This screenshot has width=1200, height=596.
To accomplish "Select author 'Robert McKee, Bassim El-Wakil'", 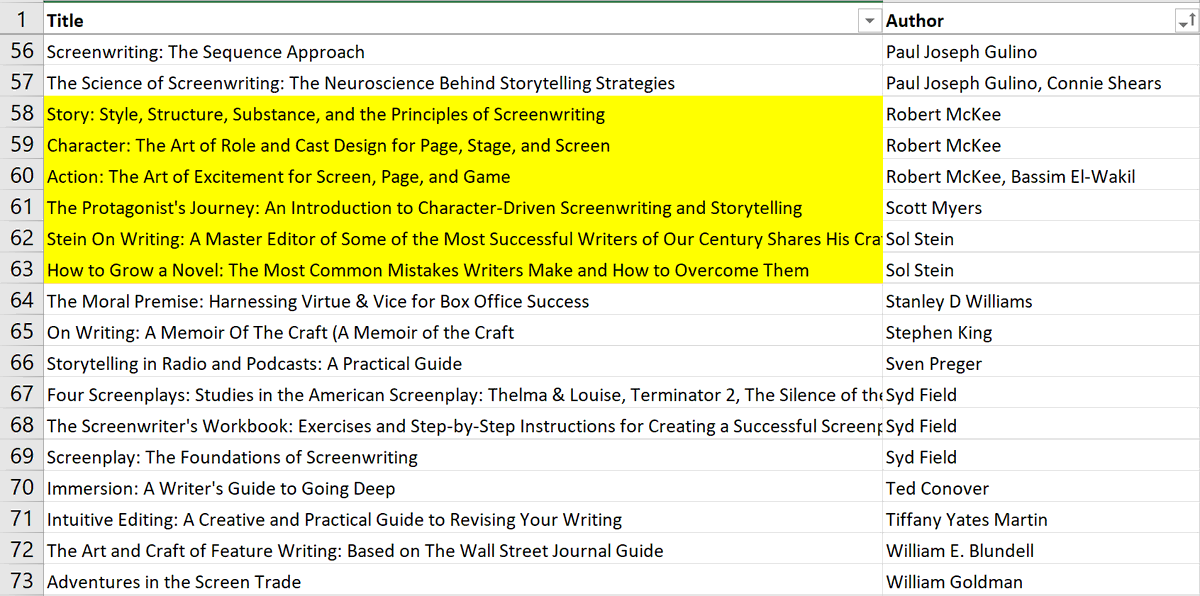I will tap(1041, 177).
